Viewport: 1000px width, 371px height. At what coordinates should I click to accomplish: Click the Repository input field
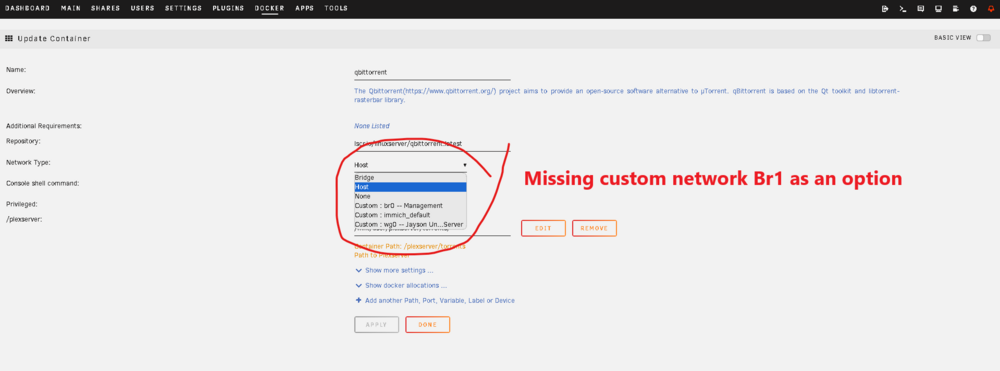pos(432,144)
